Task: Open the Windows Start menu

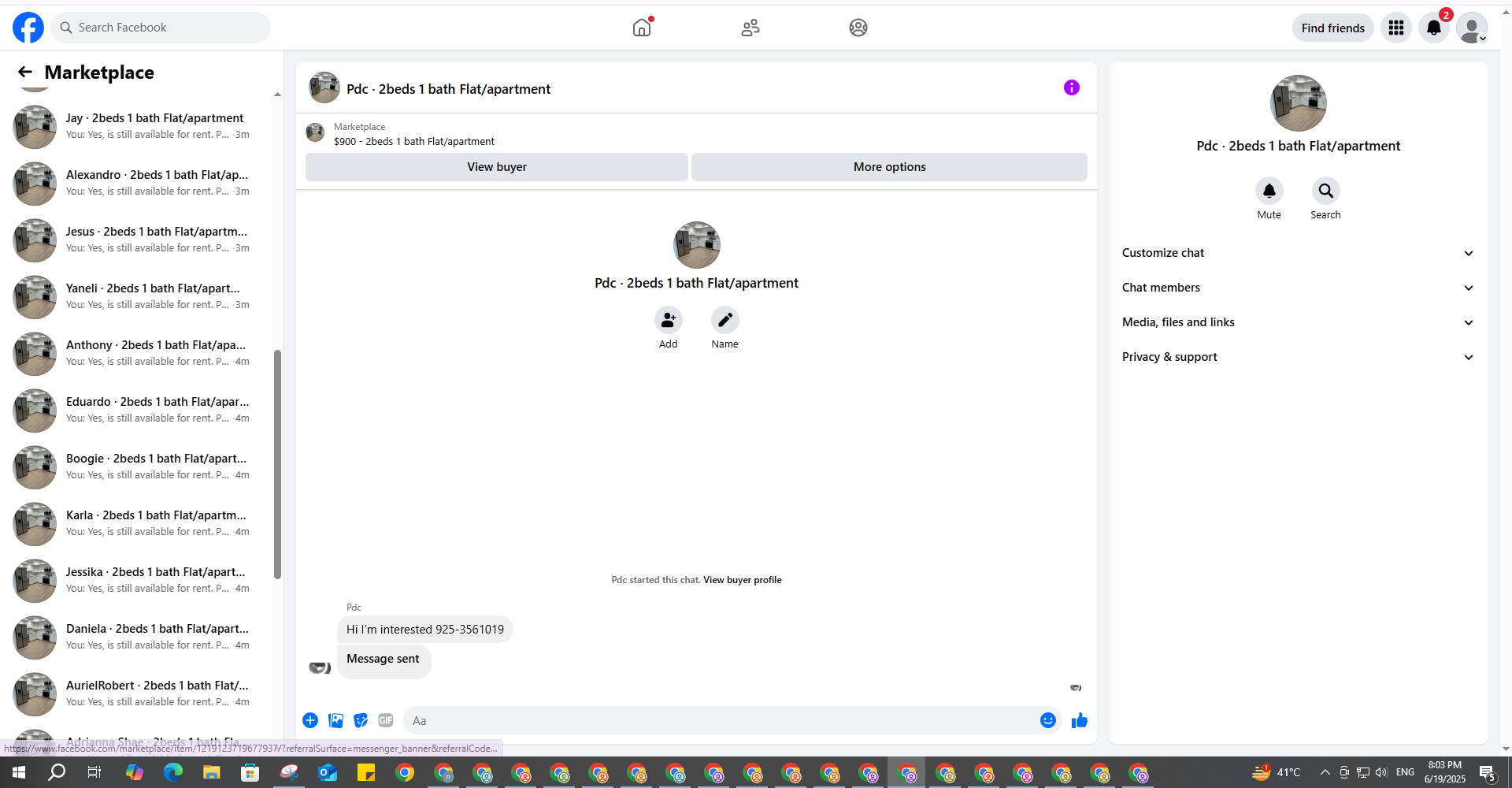Action: click(19, 772)
